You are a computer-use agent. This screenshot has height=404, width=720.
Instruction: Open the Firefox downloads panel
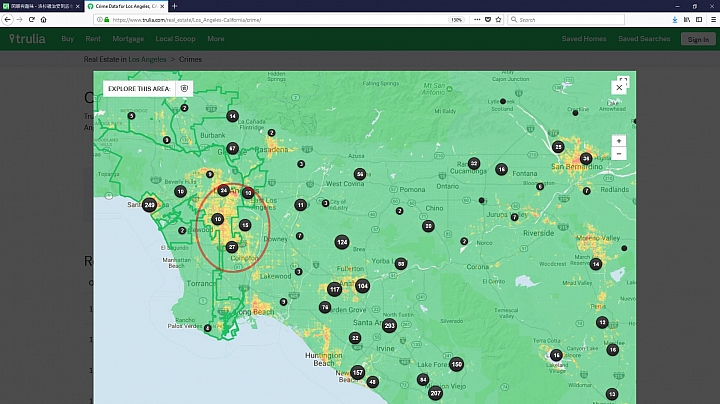pyautogui.click(x=675, y=20)
